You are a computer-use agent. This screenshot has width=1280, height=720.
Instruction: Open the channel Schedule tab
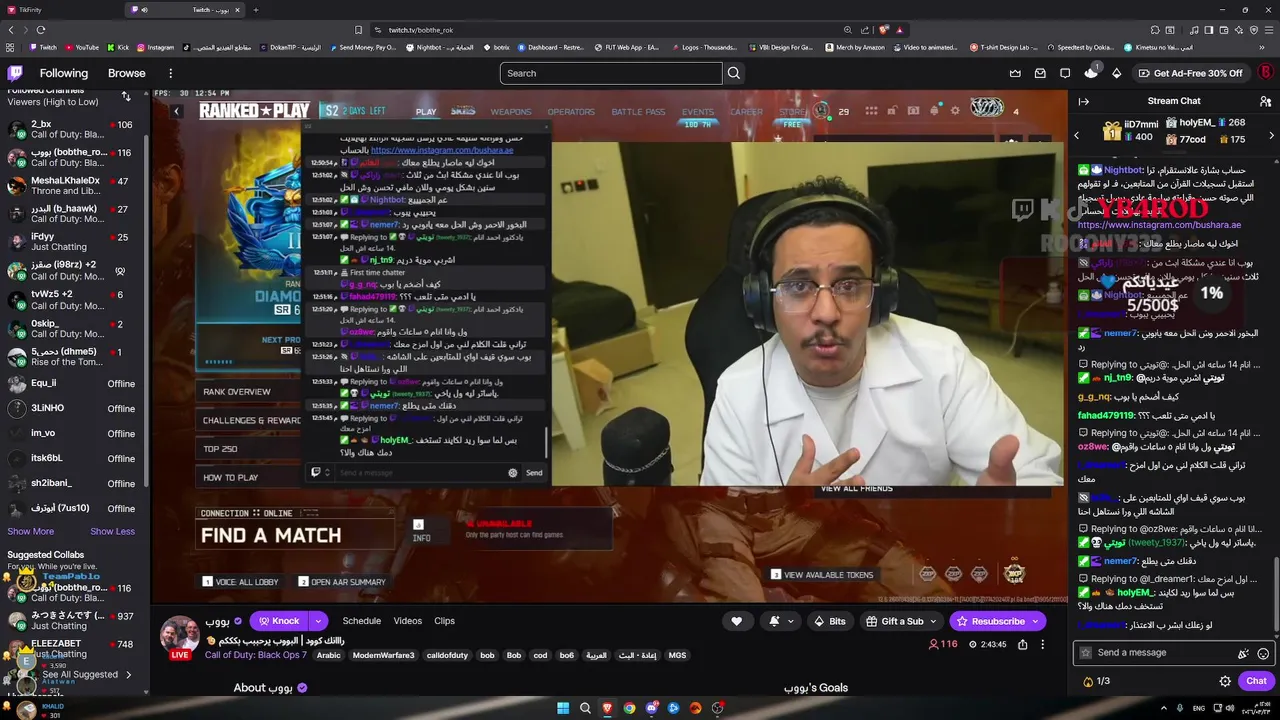(362, 621)
